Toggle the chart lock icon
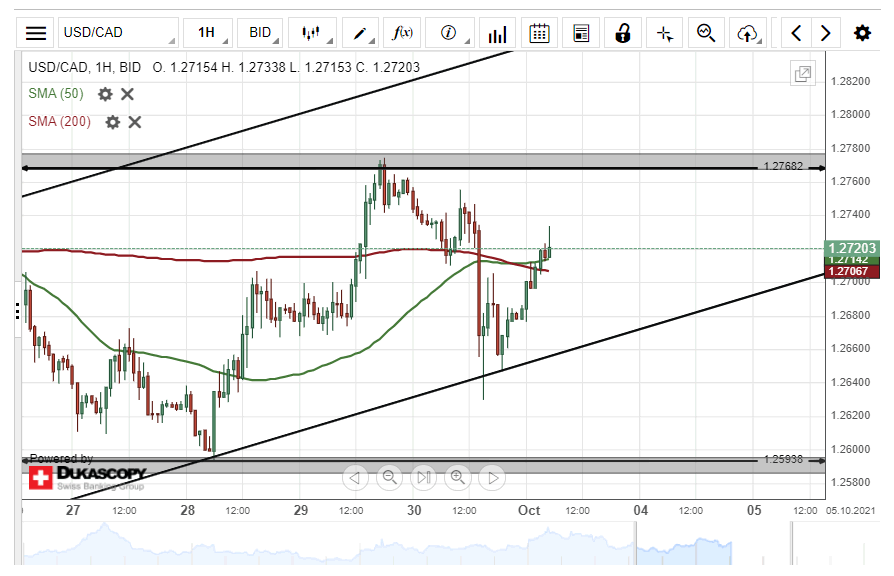 tap(623, 33)
